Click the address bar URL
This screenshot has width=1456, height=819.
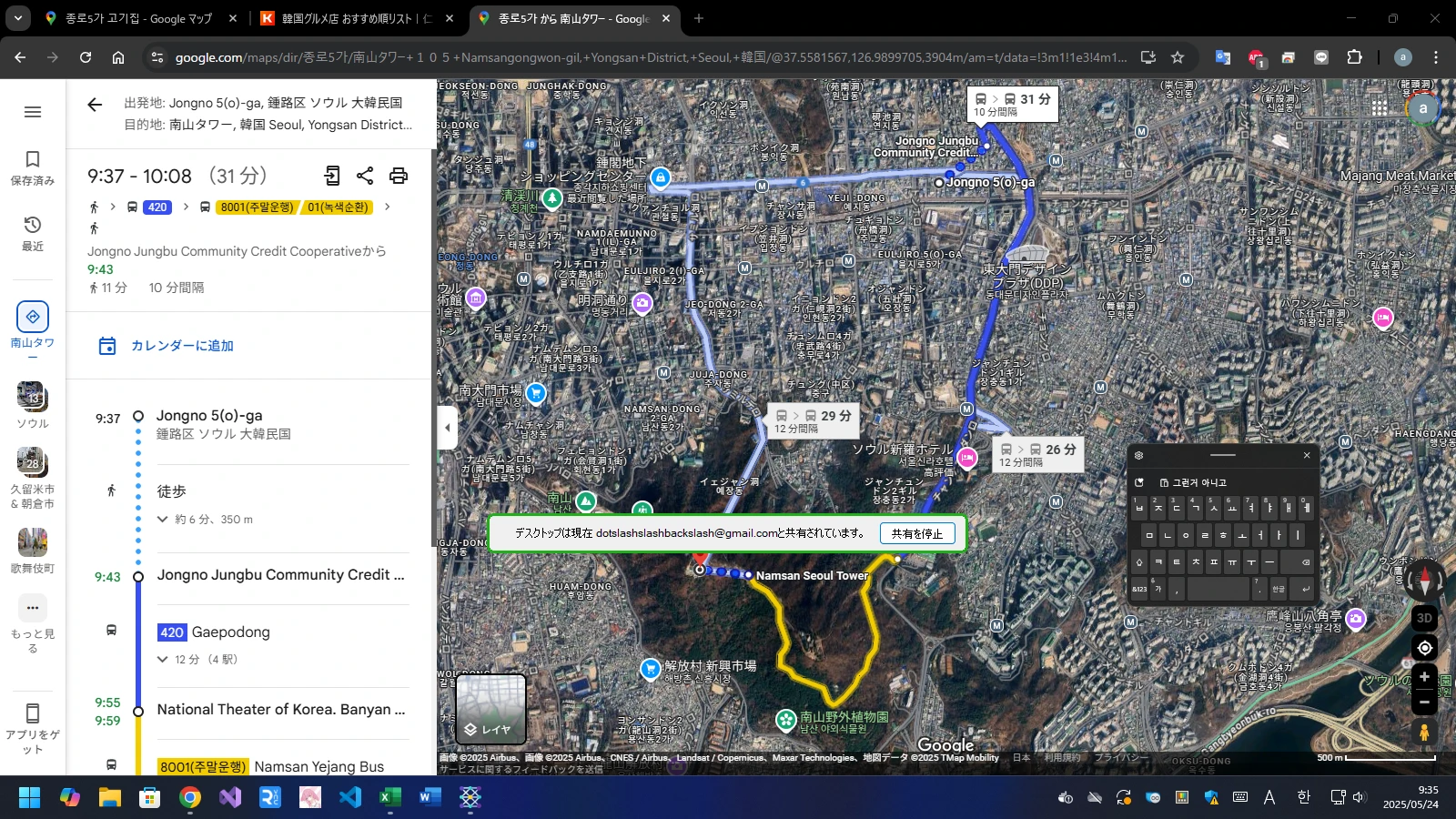(x=651, y=57)
